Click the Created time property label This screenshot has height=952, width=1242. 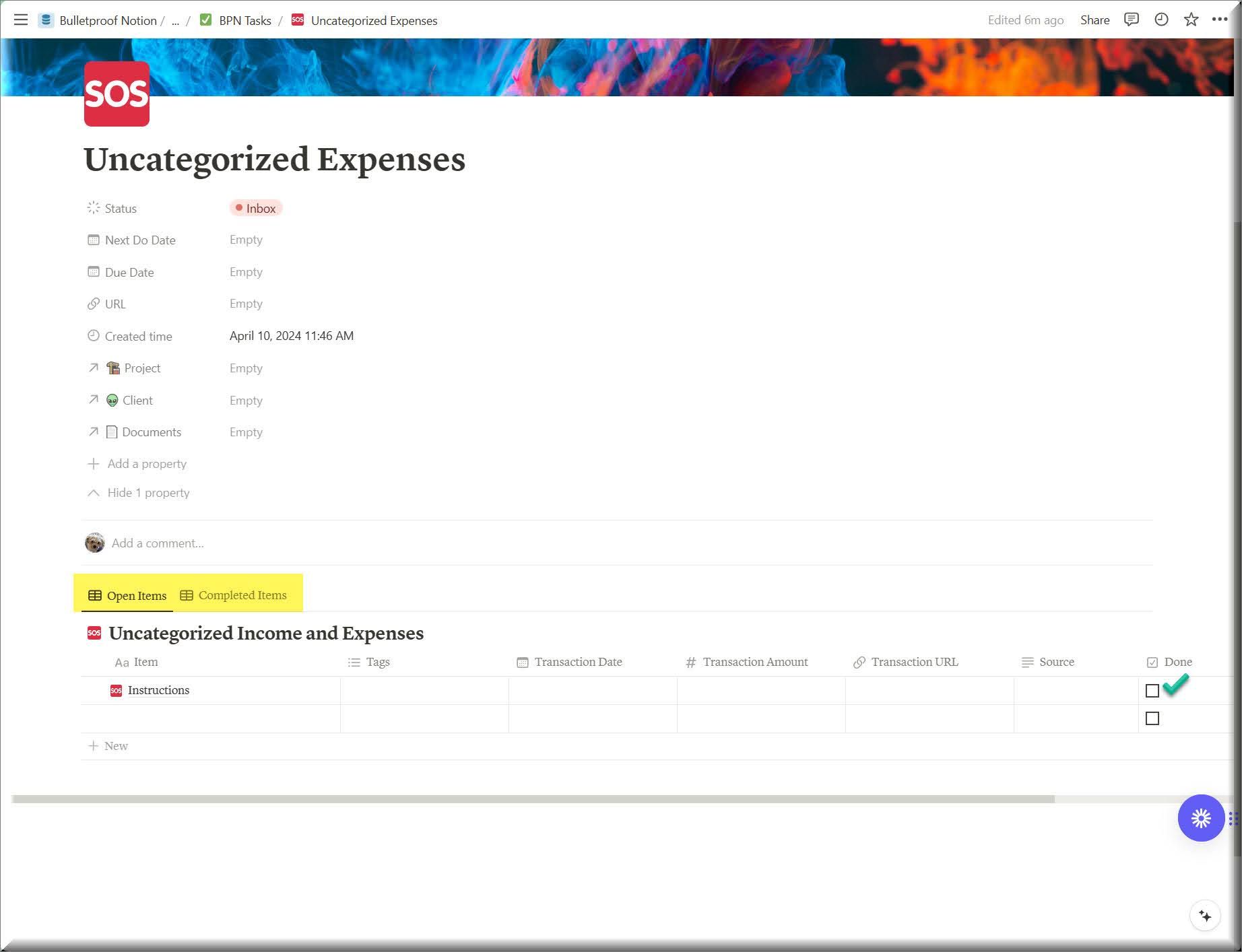pyautogui.click(x=129, y=337)
